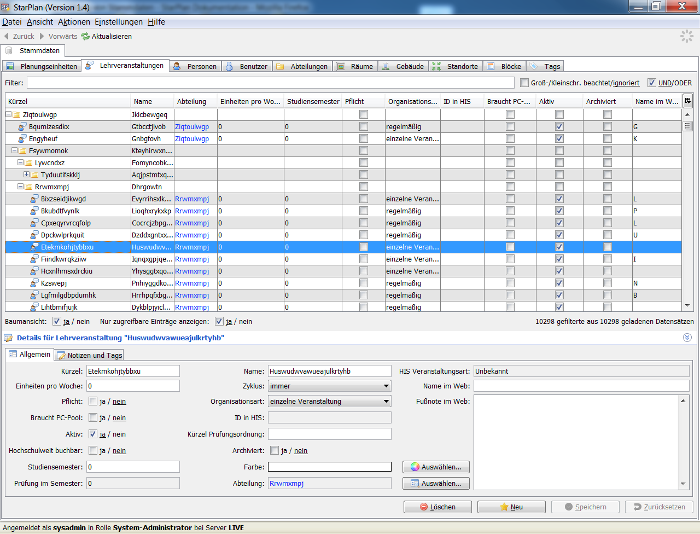Click the green Aktualisieren refresh icon
Screen dimensions: 700x534
[85, 36]
